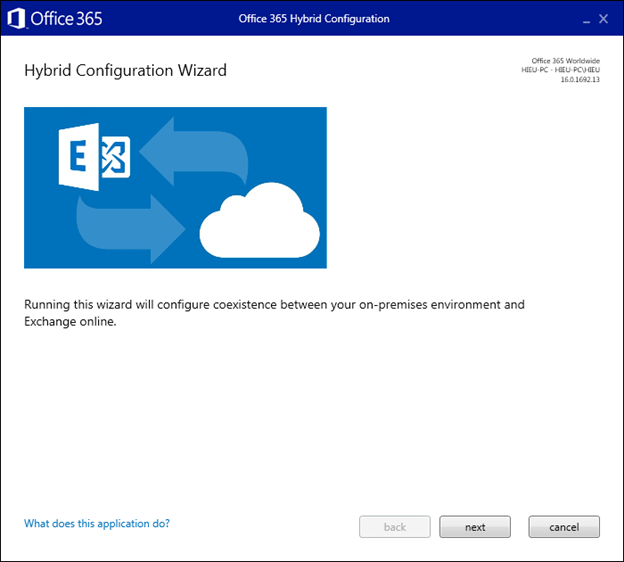The width and height of the screenshot is (624, 562).
Task: Click the Exchange logo in the banner
Action: tap(95, 159)
